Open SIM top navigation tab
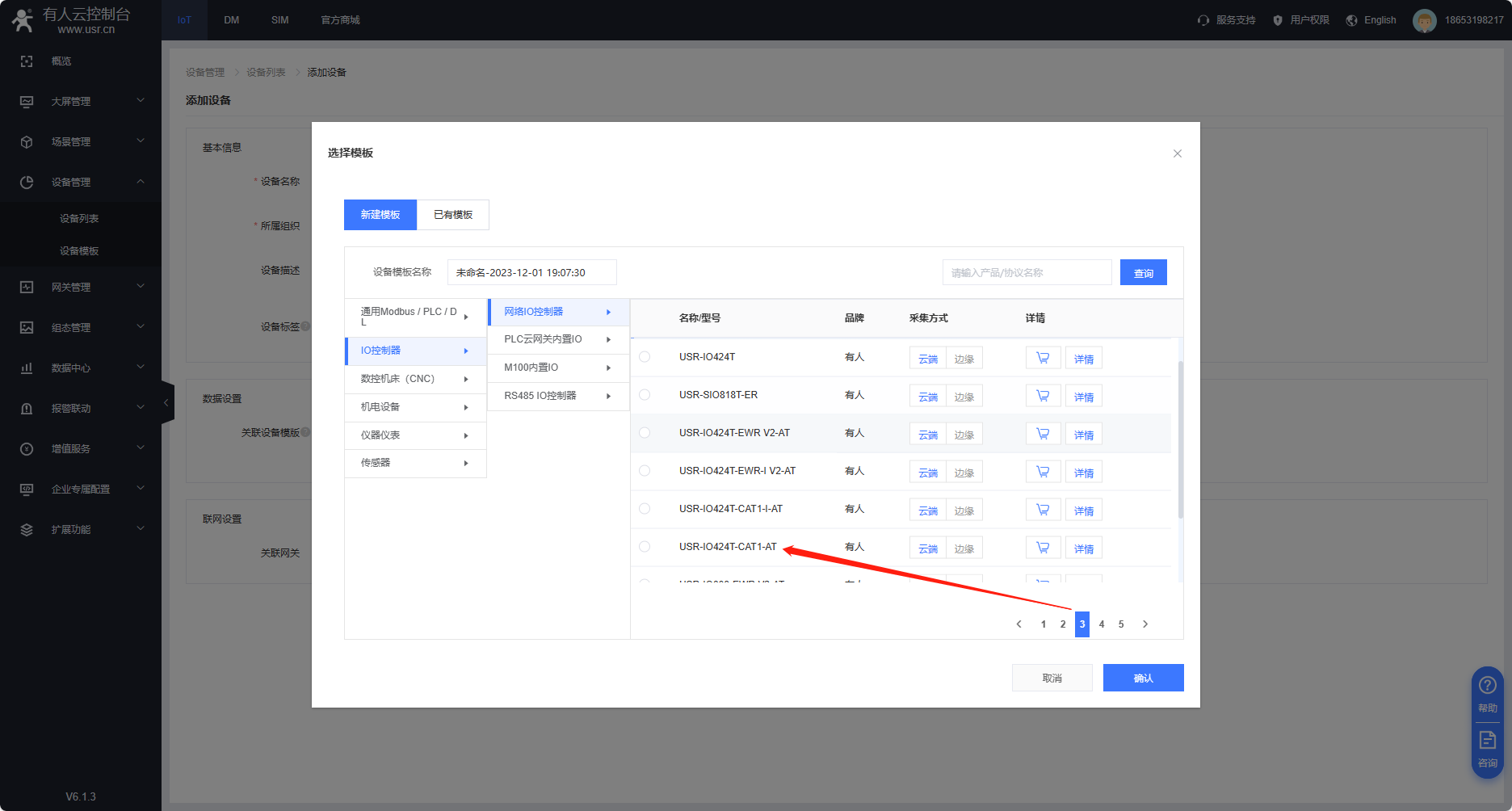 pos(280,20)
